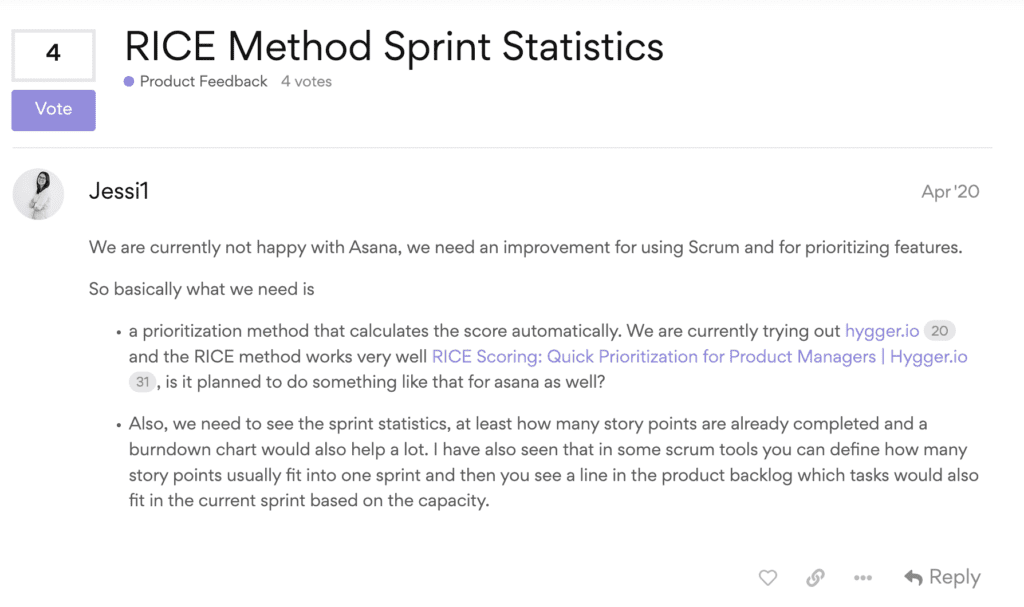Screen dimensions: 1024x607
Task: Click the topic title RICE Method Sprint Statistics
Action: 393,46
